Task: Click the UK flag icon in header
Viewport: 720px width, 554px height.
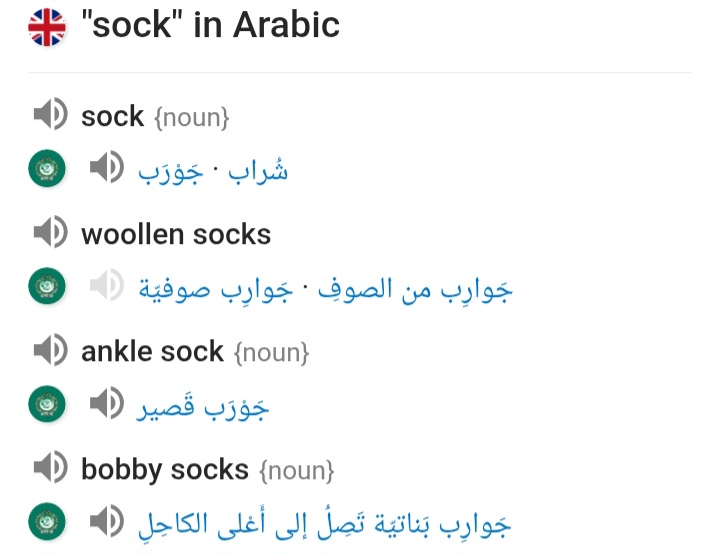Action: click(47, 27)
